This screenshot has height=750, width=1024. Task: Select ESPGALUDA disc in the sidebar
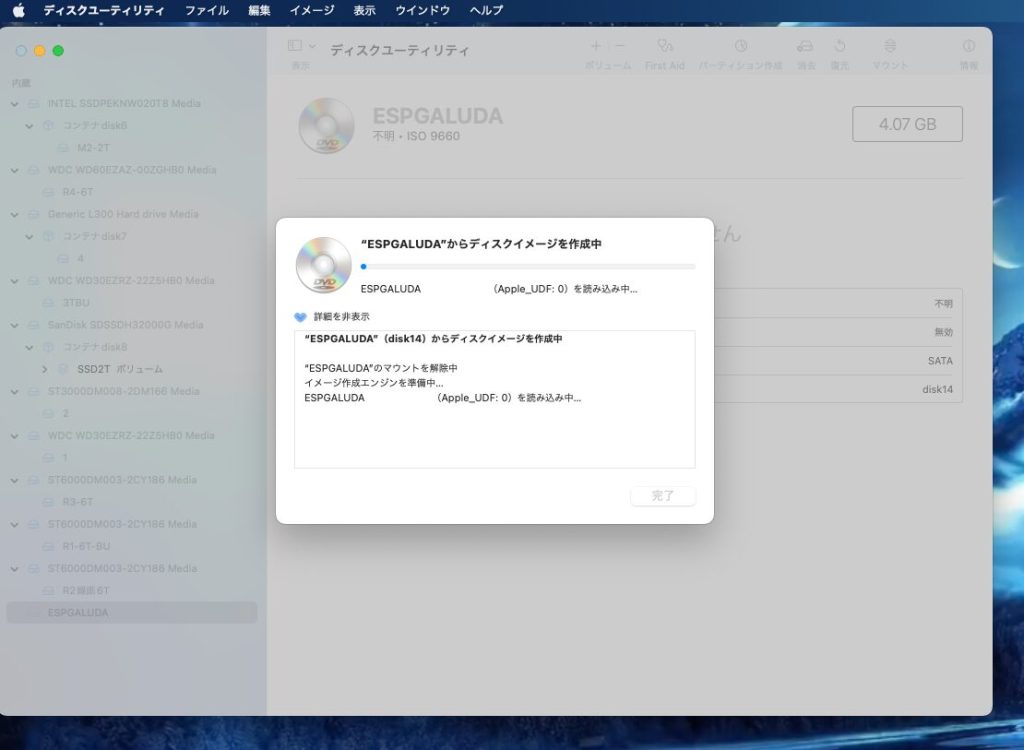tap(78, 613)
